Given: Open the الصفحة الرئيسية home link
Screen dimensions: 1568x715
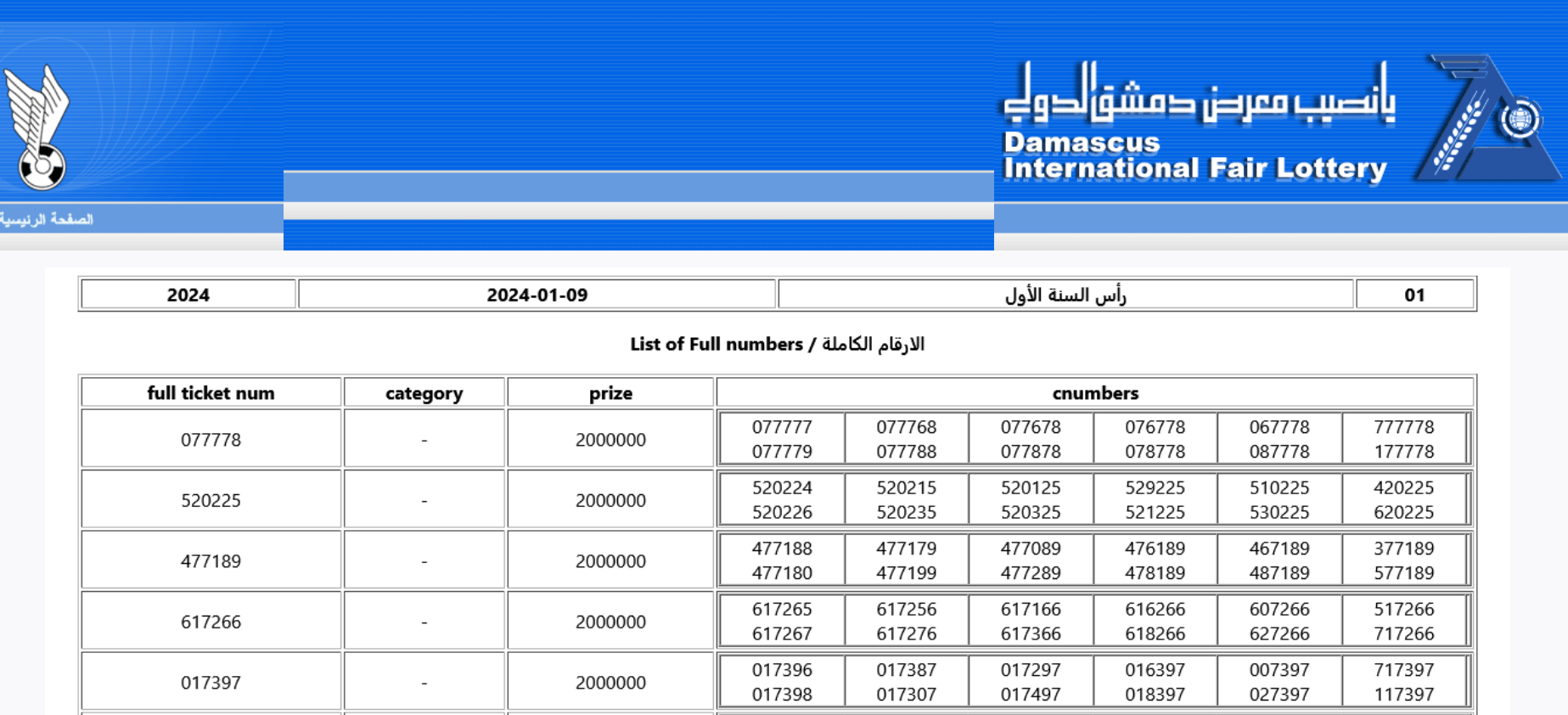Looking at the screenshot, I should click(x=47, y=220).
